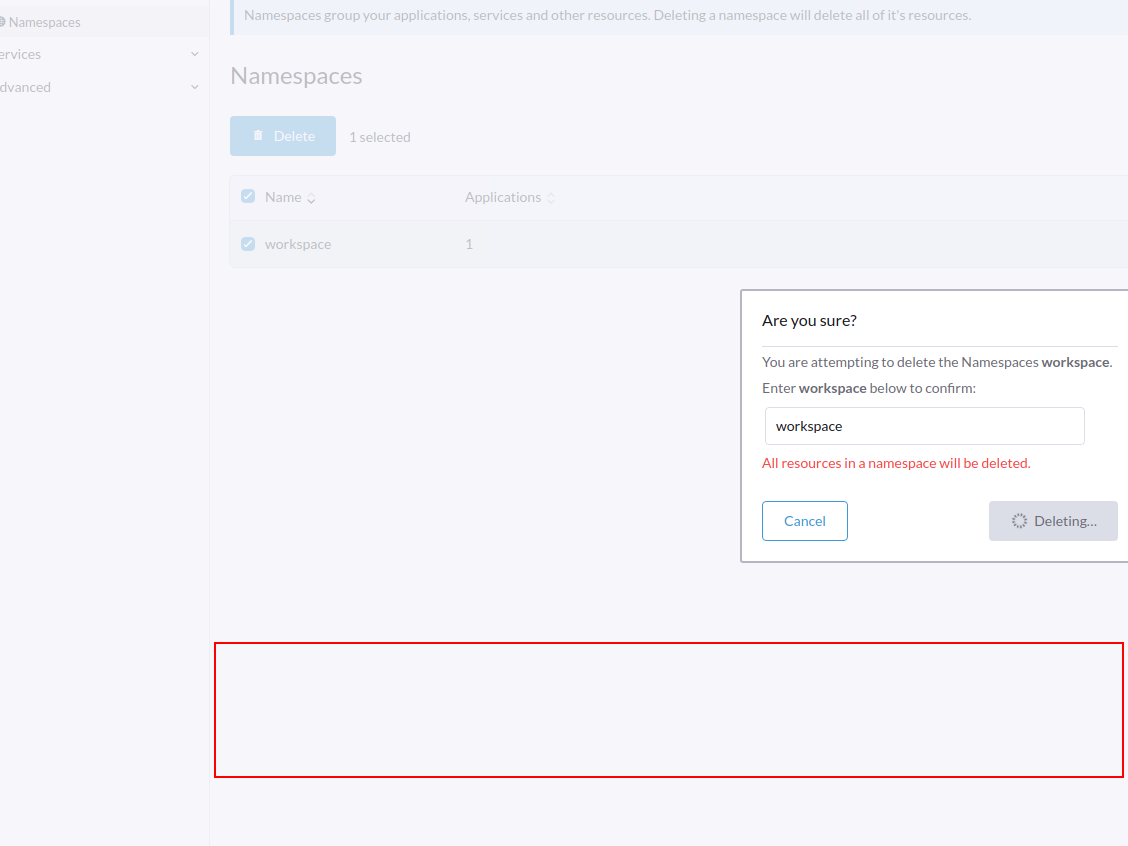1128x846 pixels.
Task: Click the workspace confirmation text field
Action: tap(924, 425)
